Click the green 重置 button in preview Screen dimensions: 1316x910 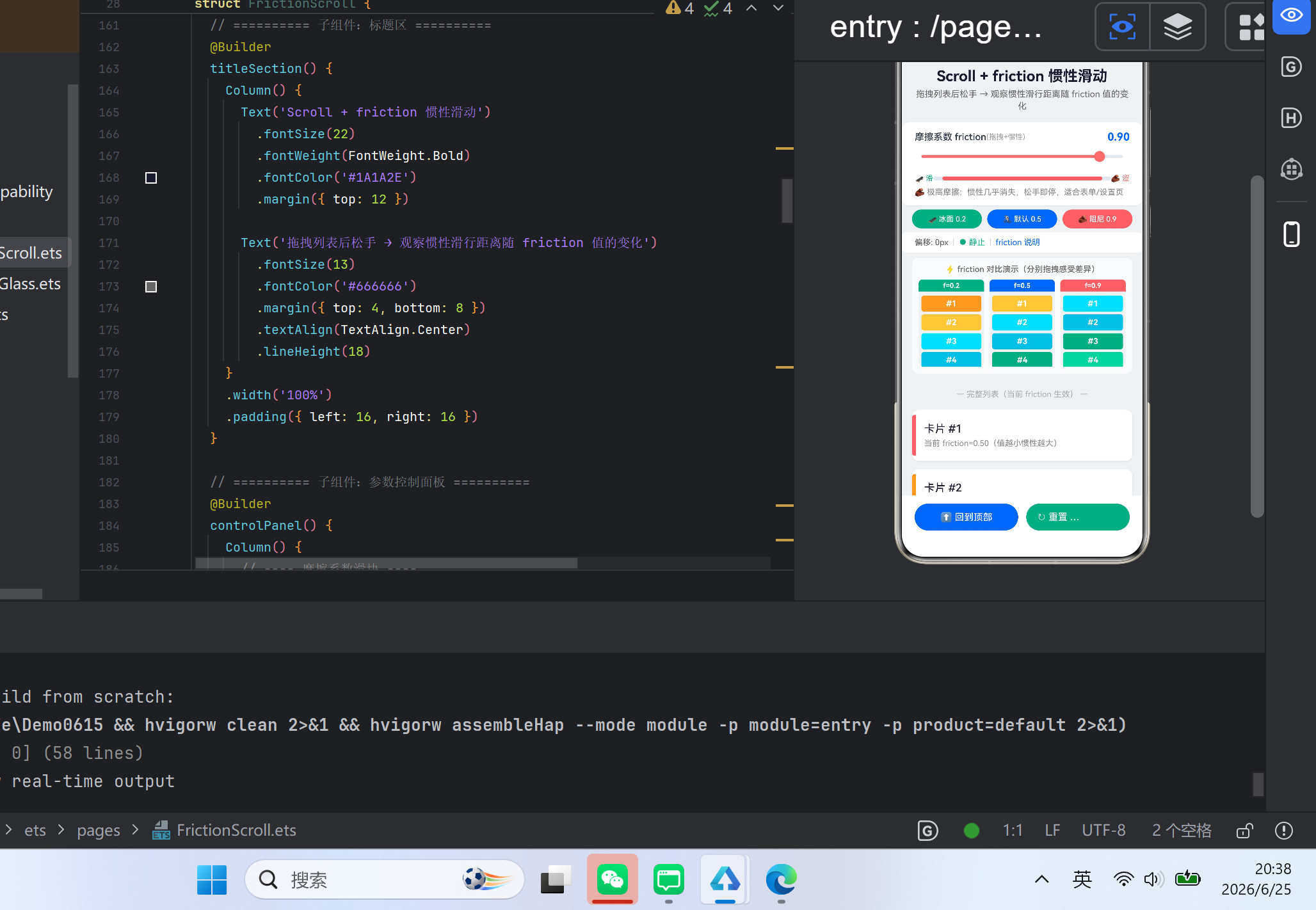click(1077, 517)
